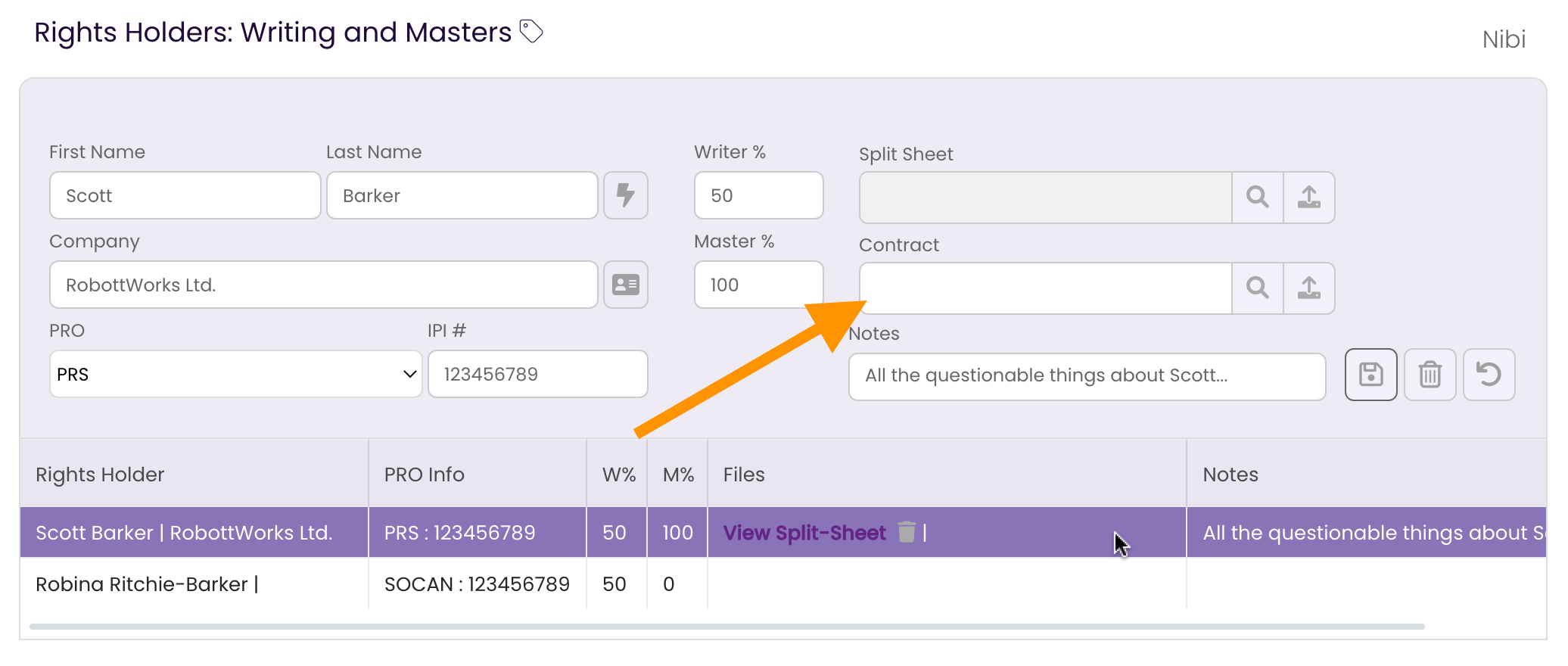Viewport: 1568px width, 666px height.
Task: Upload a Split Sheet file
Action: (1309, 197)
